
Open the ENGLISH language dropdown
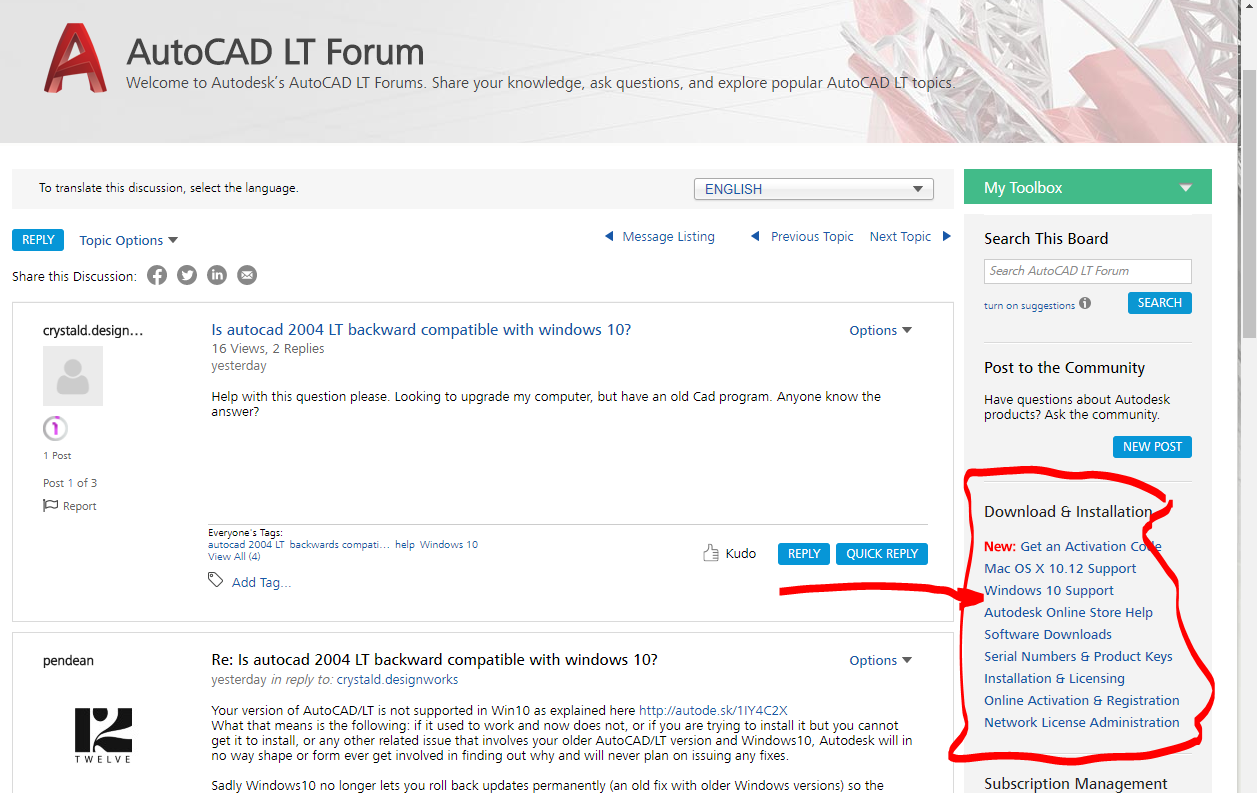(814, 189)
